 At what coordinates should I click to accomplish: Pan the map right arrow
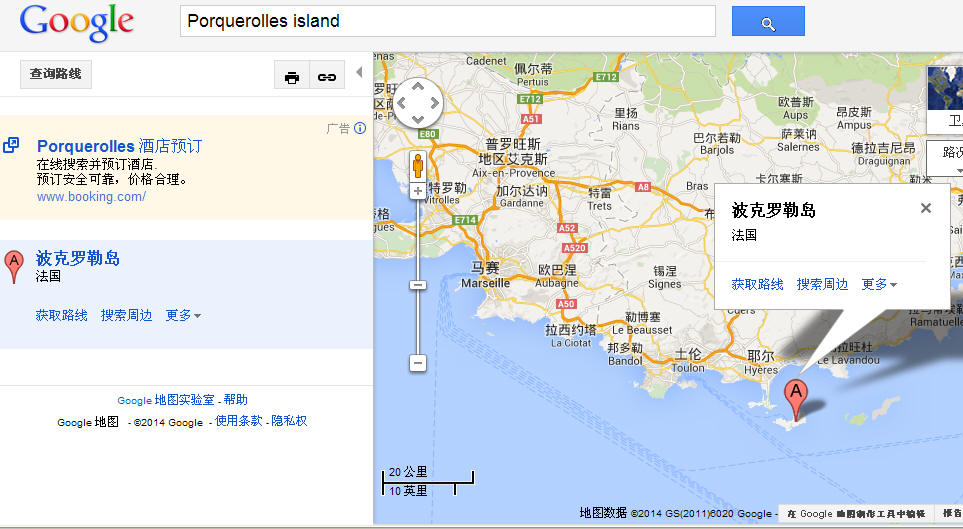tap(434, 103)
